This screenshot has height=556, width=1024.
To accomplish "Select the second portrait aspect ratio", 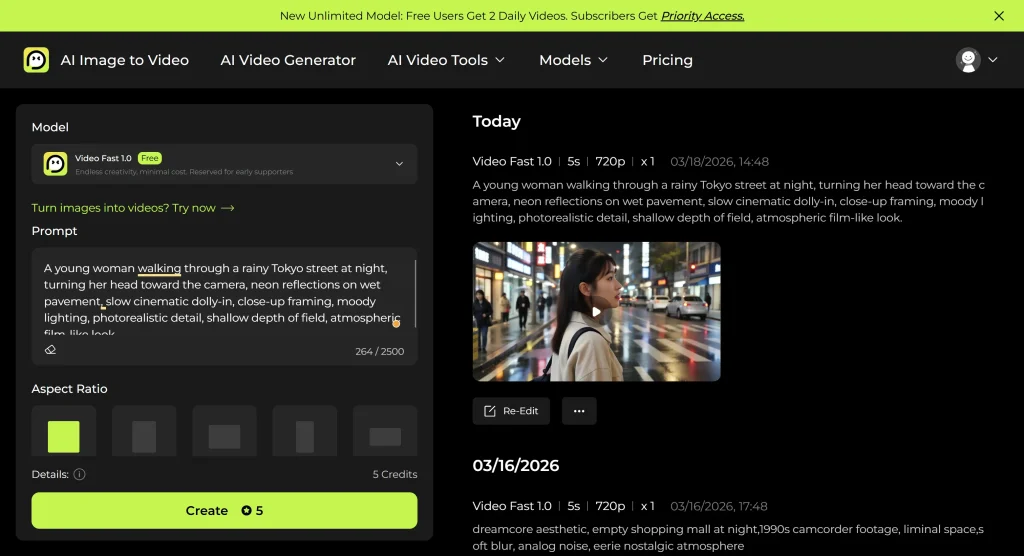I will (144, 431).
